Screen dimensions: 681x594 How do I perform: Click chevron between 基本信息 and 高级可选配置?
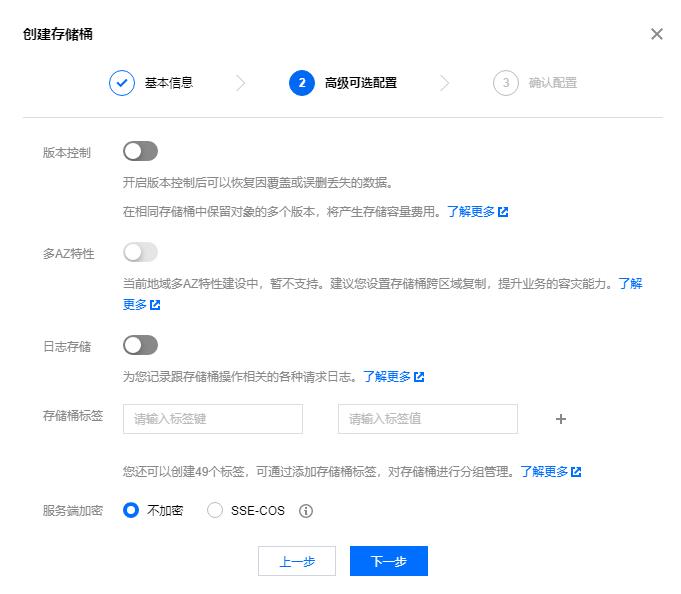point(241,82)
